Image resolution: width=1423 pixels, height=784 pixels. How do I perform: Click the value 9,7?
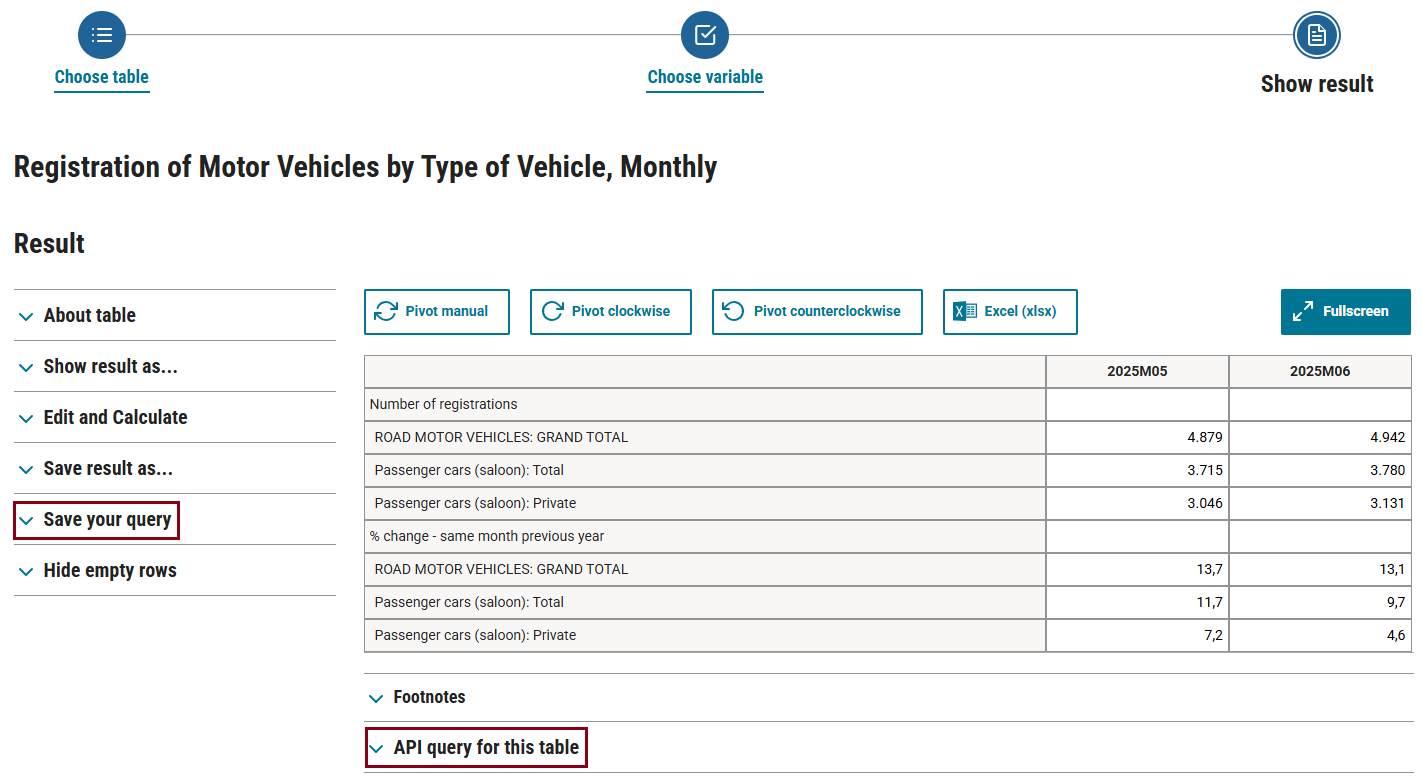(1396, 602)
